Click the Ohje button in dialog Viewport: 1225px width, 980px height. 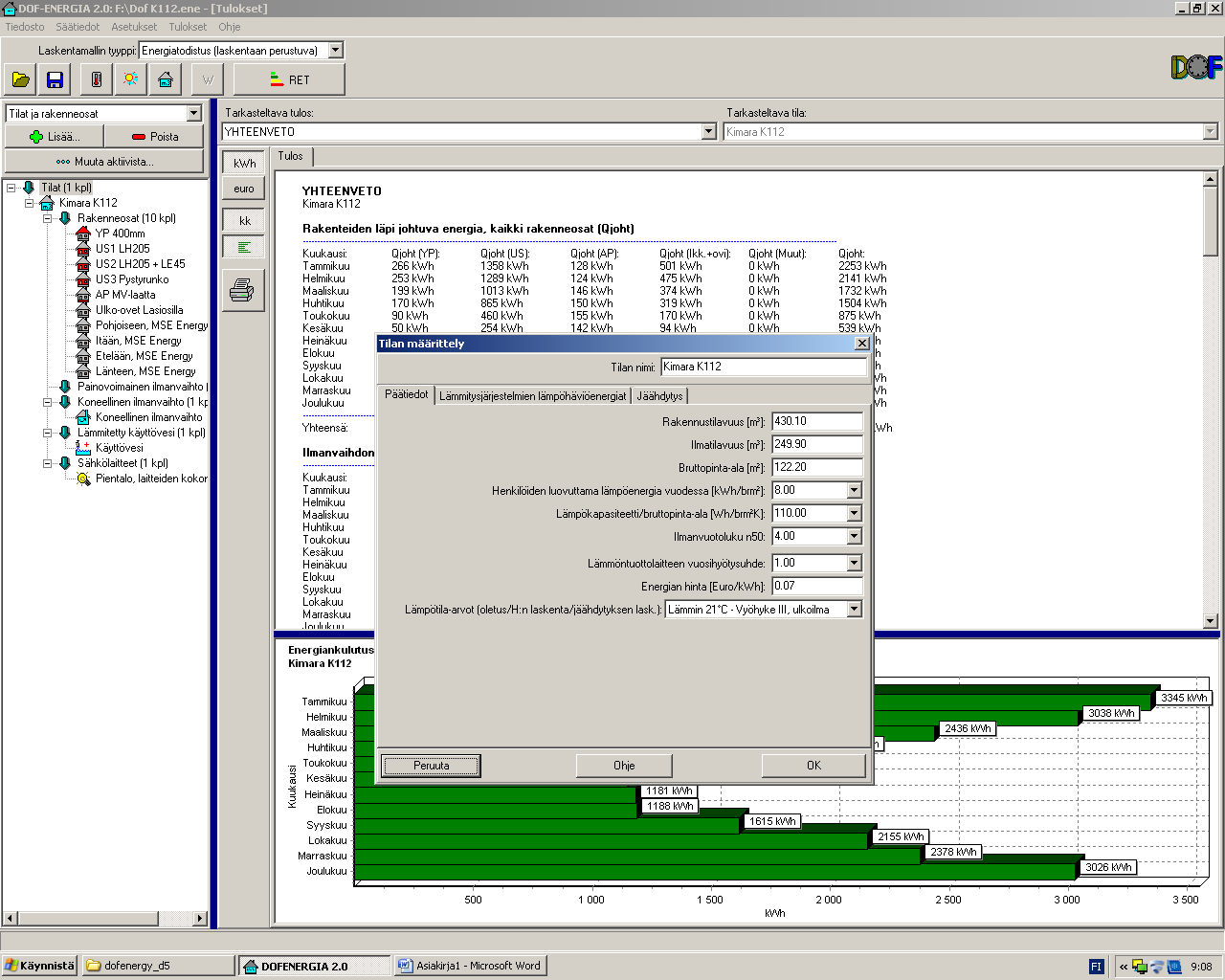(624, 766)
